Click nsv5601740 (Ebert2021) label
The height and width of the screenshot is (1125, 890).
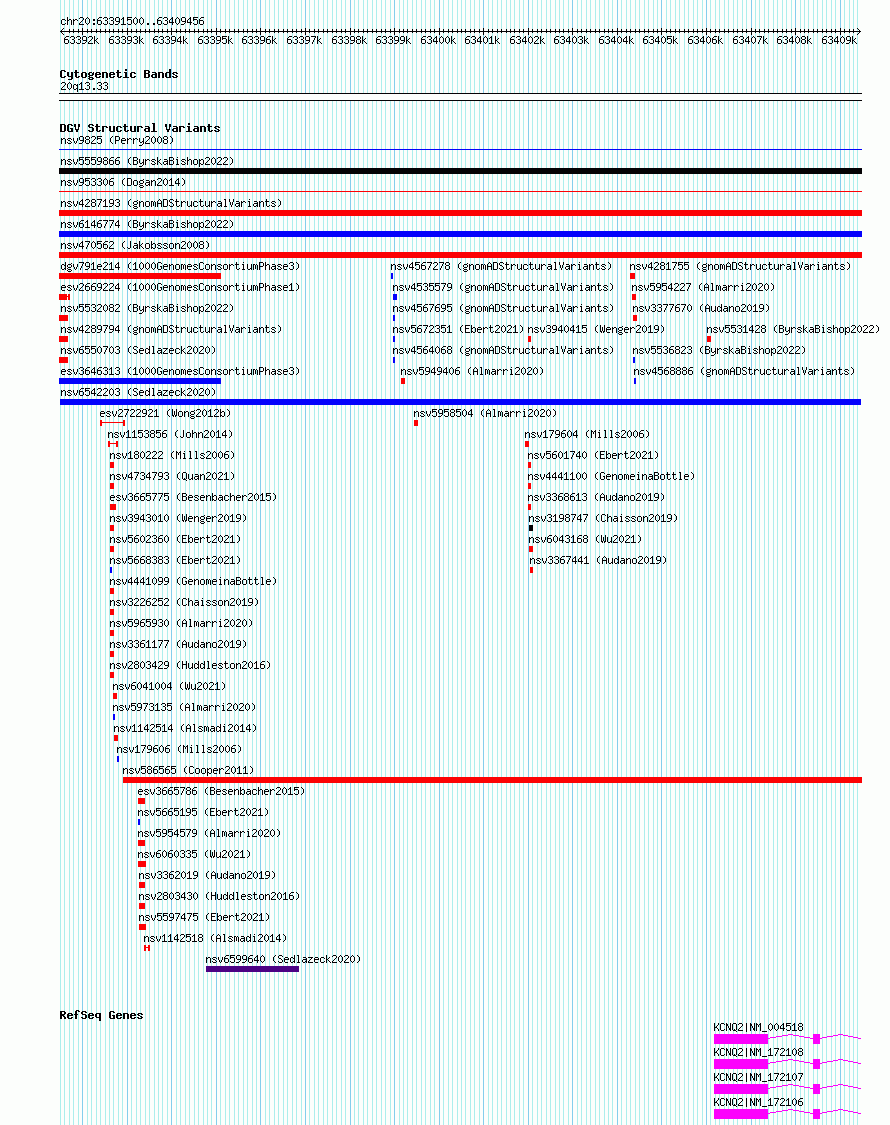594,455
